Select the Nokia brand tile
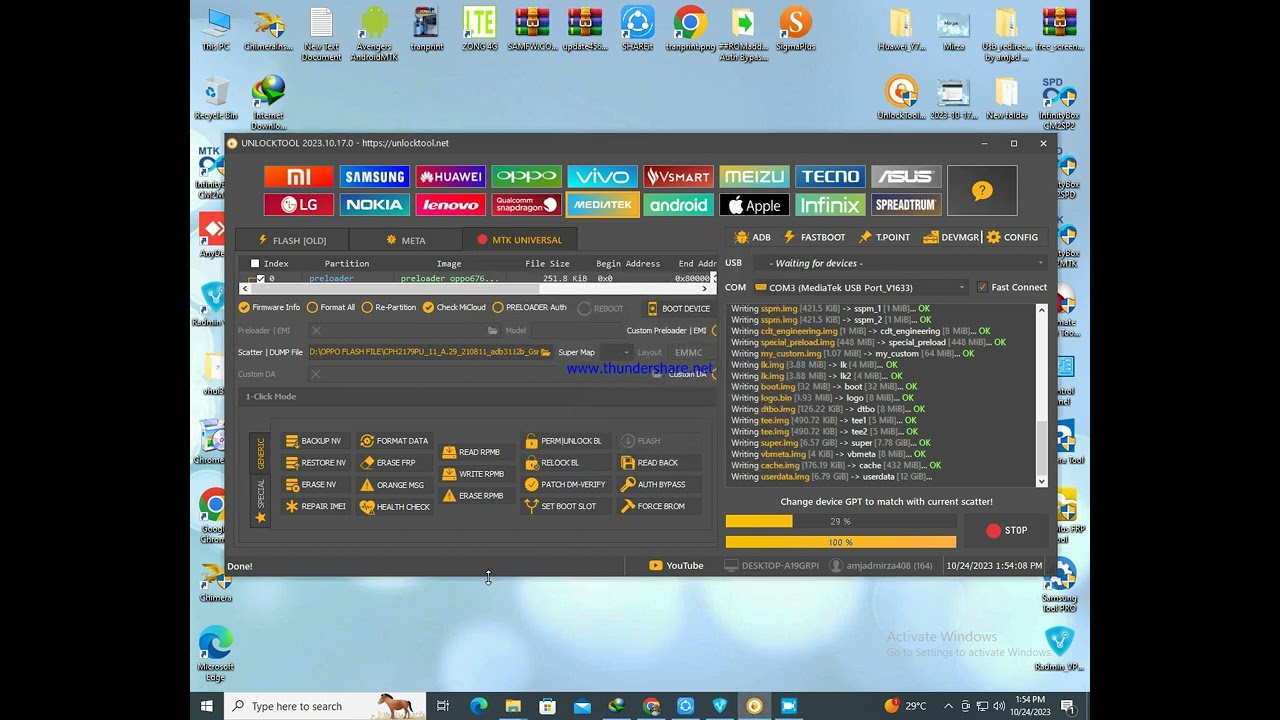 [374, 205]
